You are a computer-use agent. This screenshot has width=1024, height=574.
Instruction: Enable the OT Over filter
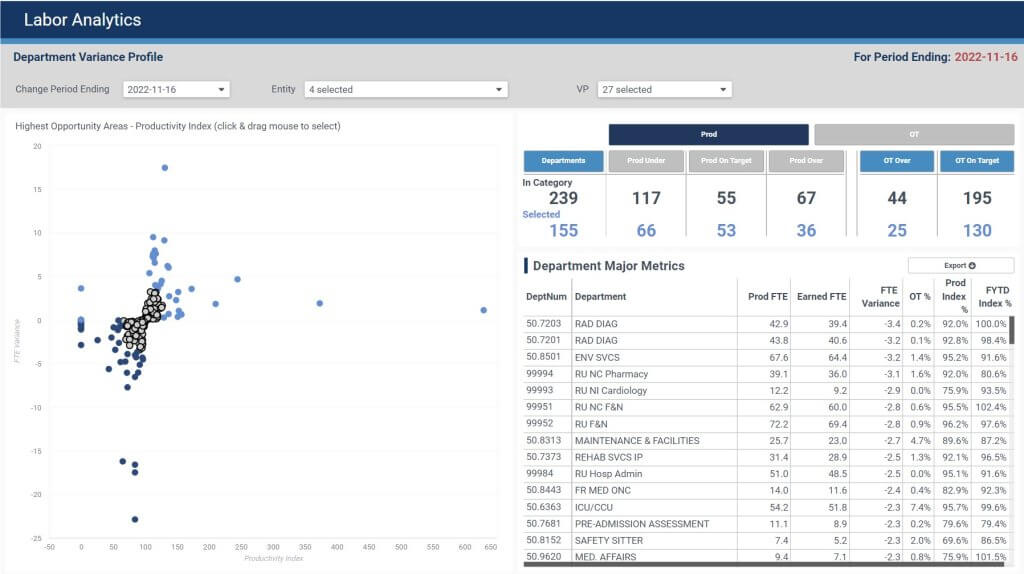[x=897, y=161]
